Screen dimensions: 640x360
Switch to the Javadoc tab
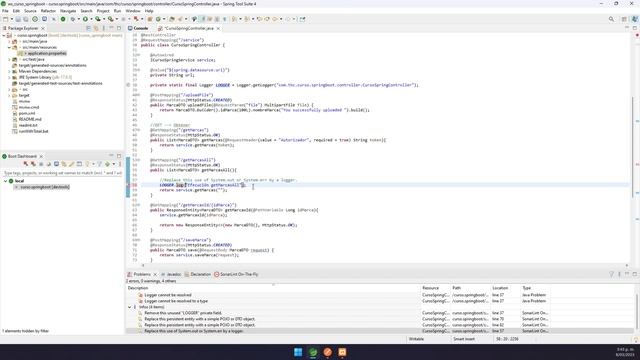click(171, 274)
